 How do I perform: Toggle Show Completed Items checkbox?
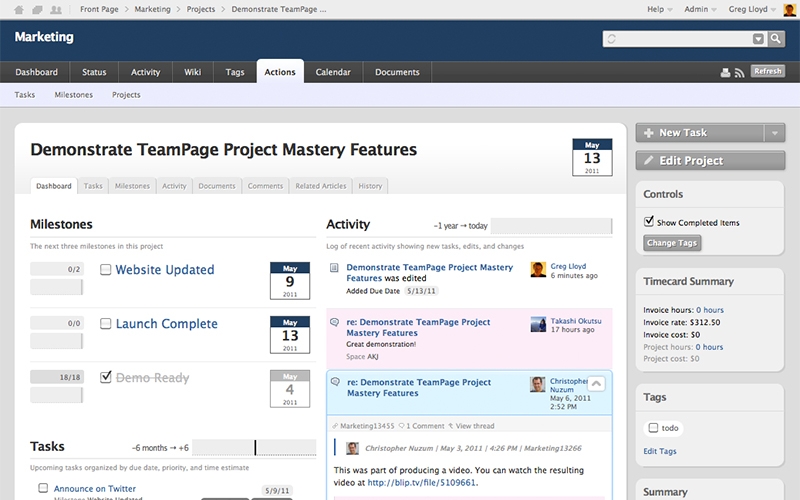[x=649, y=222]
